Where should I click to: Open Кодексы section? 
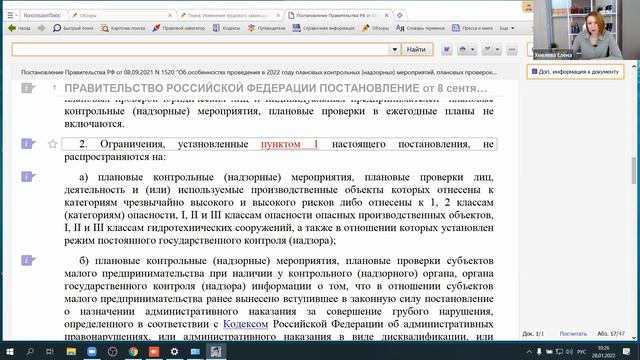[x=227, y=28]
